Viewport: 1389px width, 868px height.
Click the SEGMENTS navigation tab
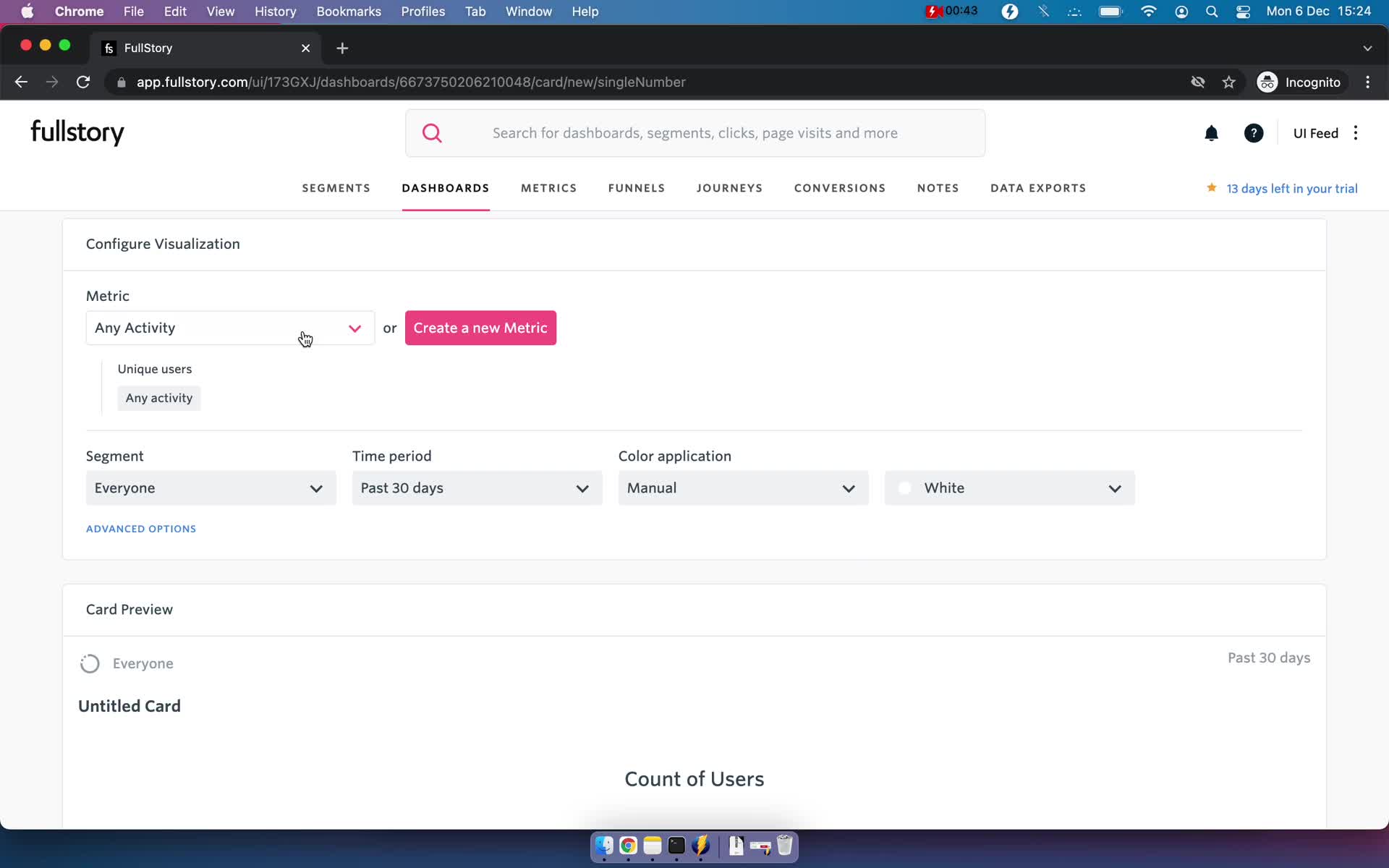pos(335,187)
